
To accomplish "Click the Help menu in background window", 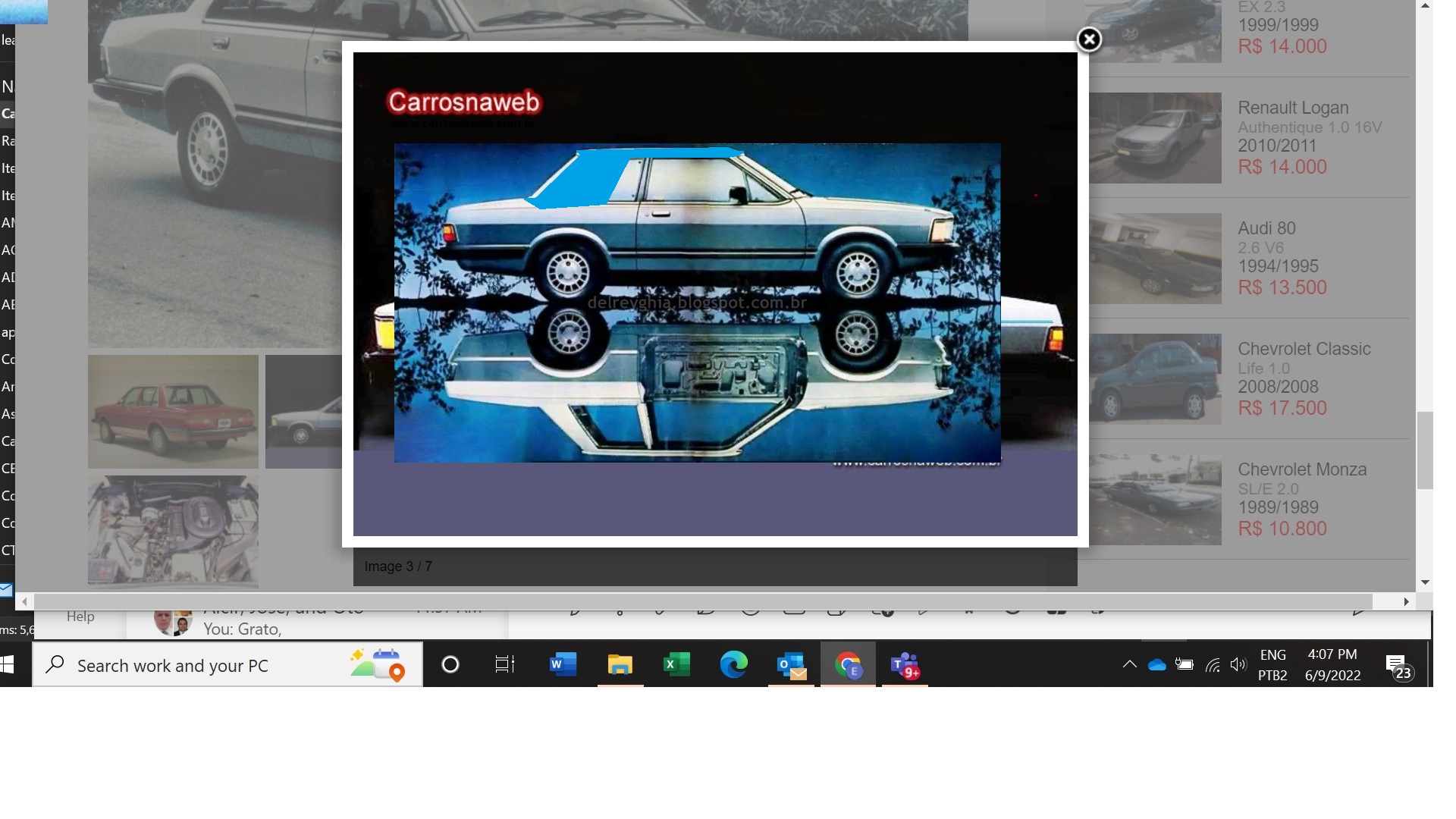I will 80,617.
